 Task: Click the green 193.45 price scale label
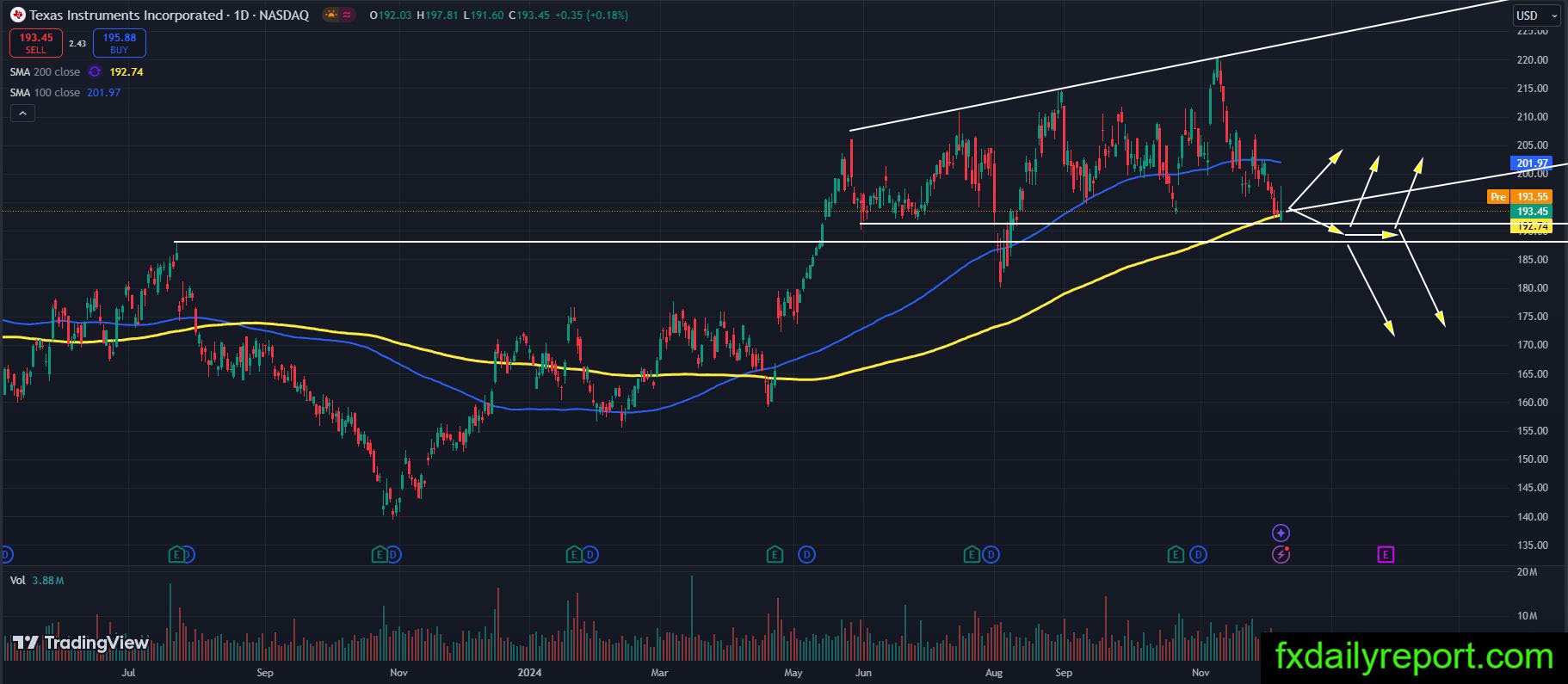tap(1532, 212)
